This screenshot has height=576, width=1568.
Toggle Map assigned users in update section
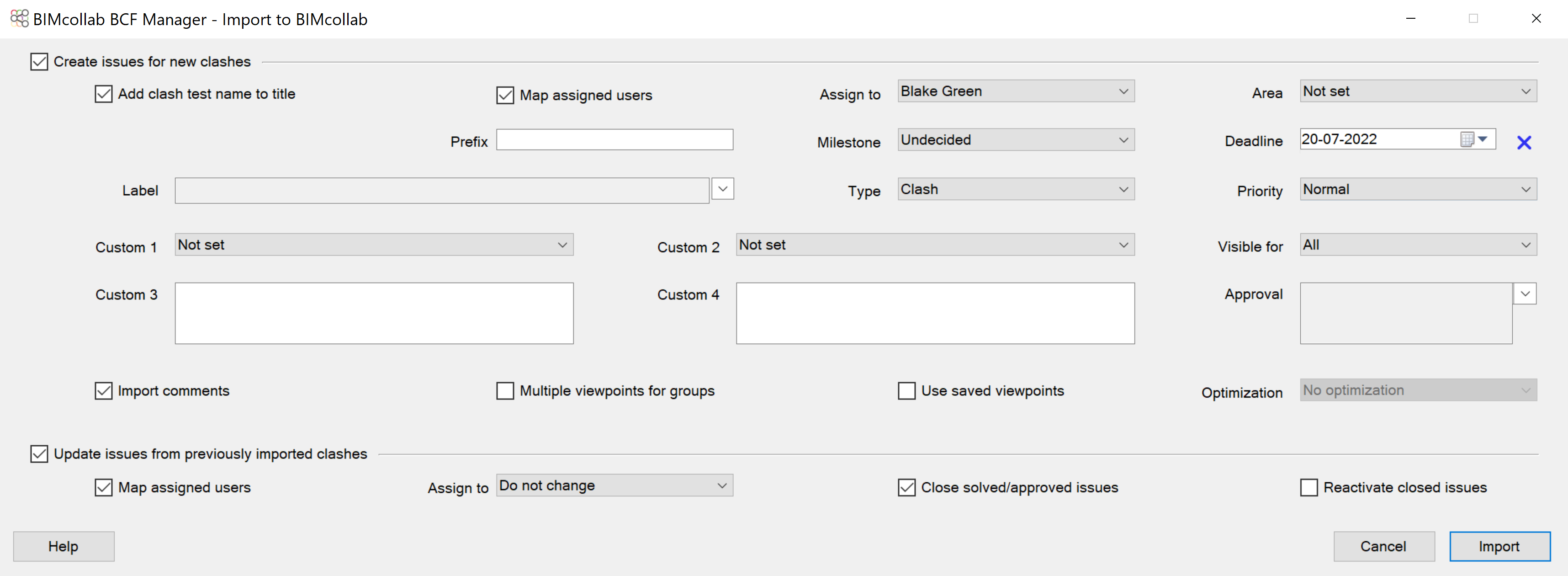coord(103,488)
